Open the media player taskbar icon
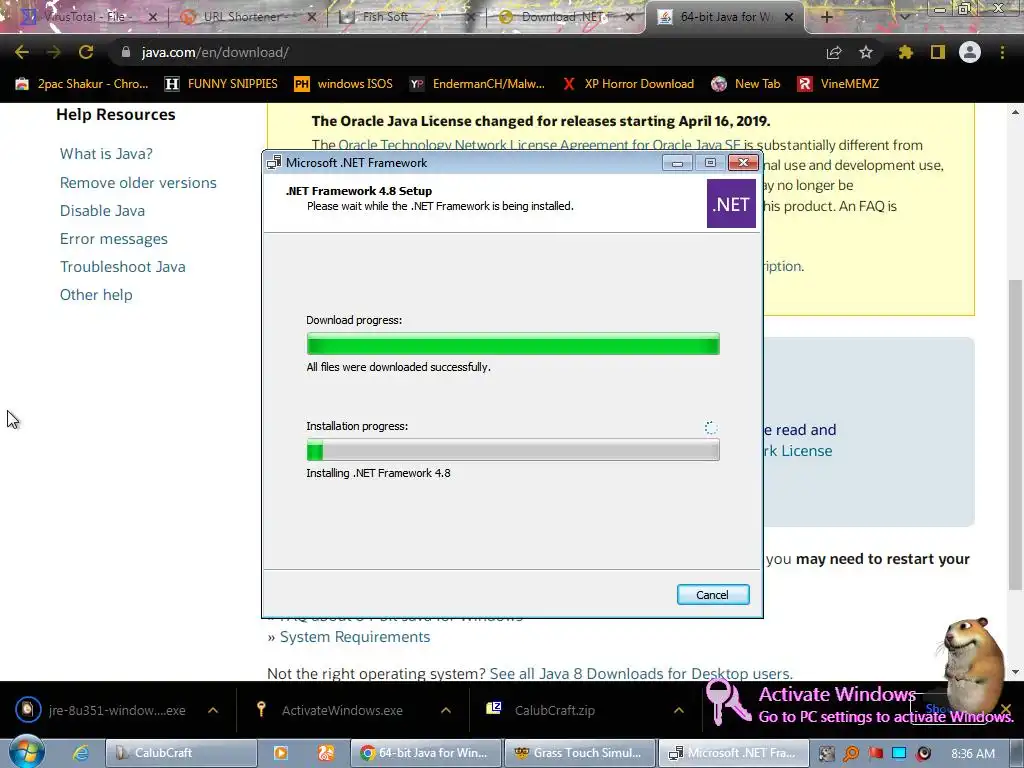This screenshot has width=1024, height=768. pyautogui.click(x=281, y=753)
